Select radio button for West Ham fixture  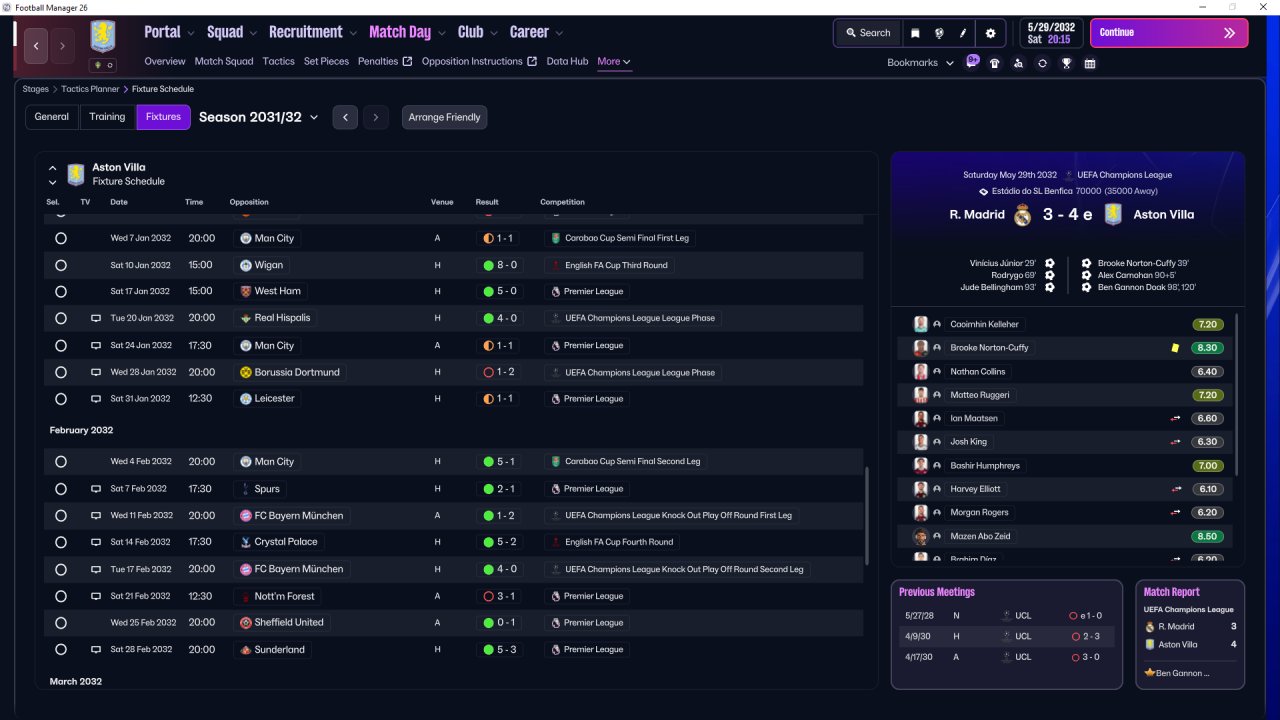[x=61, y=291]
